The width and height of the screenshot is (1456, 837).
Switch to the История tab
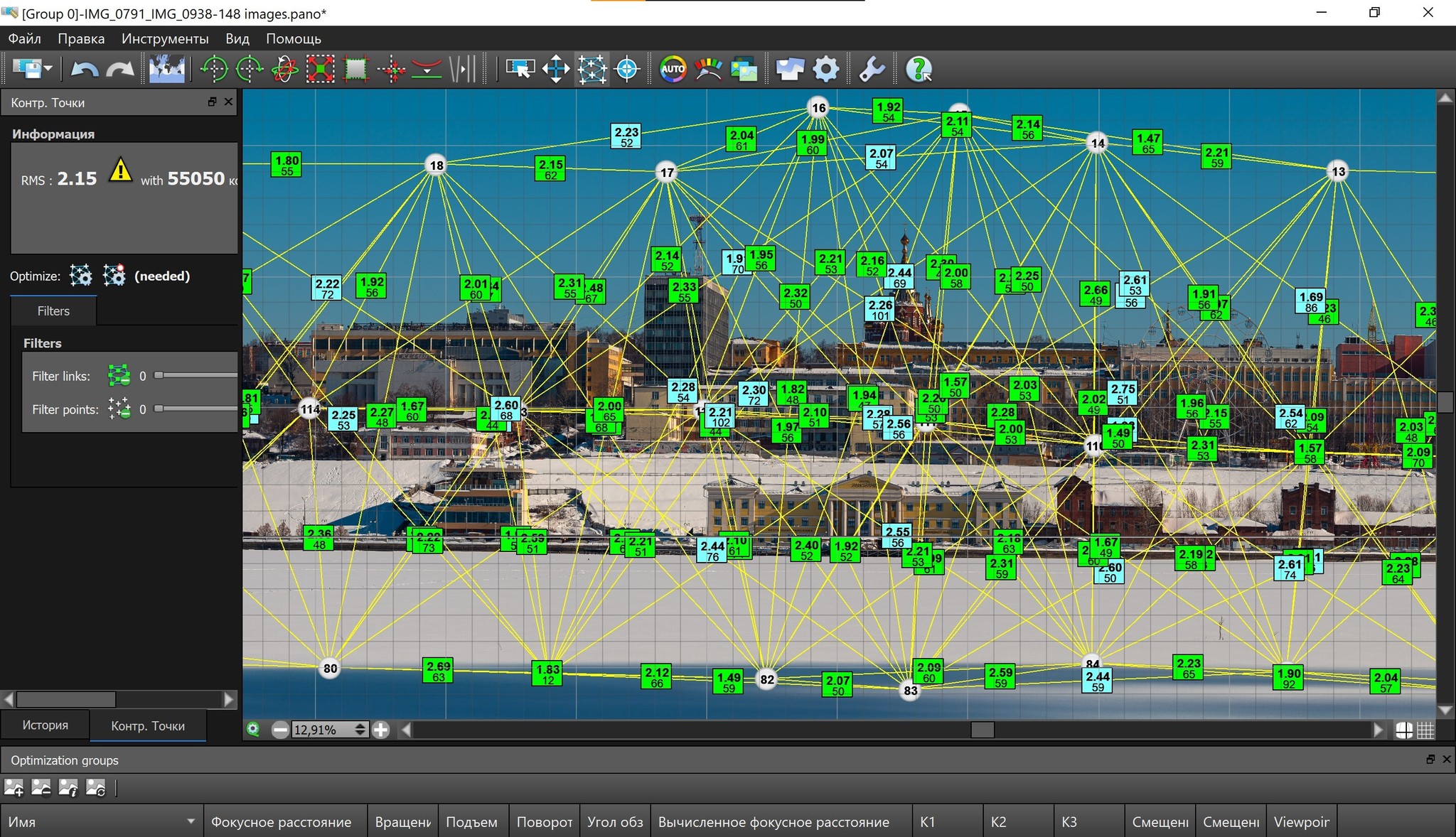coord(45,725)
